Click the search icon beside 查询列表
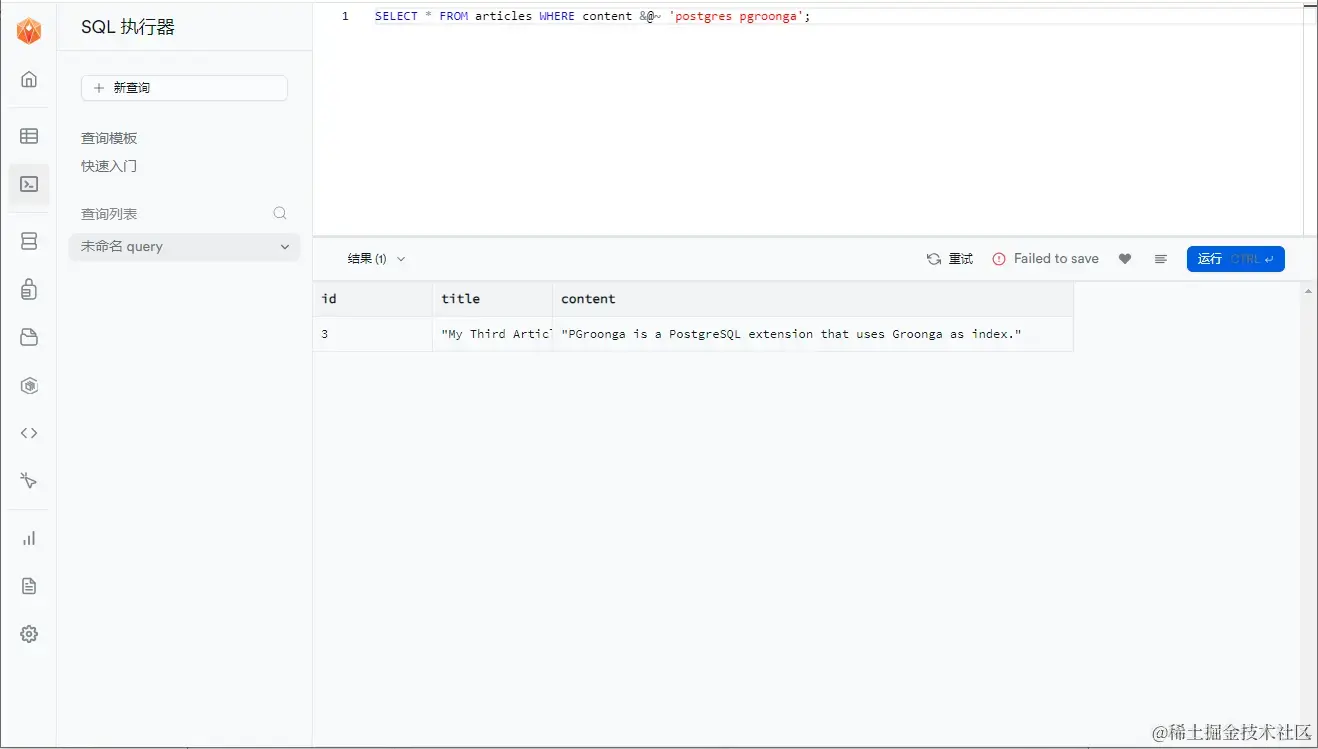This screenshot has width=1318, height=749. tap(280, 213)
